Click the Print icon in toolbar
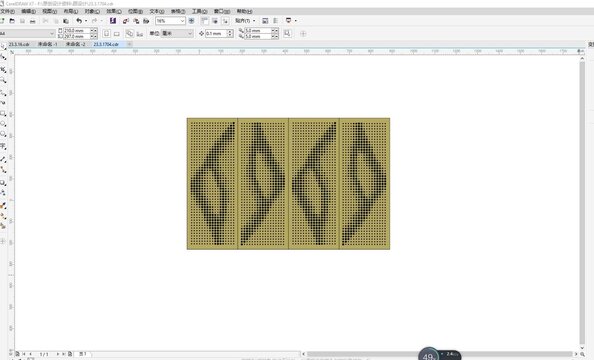 tap(33, 21)
